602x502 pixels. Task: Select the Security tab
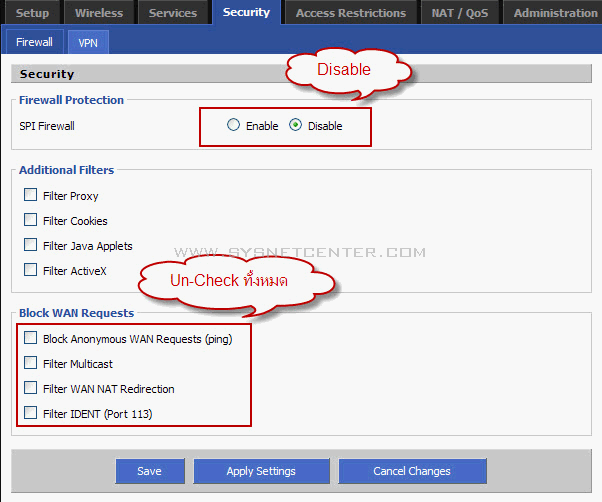[x=246, y=12]
